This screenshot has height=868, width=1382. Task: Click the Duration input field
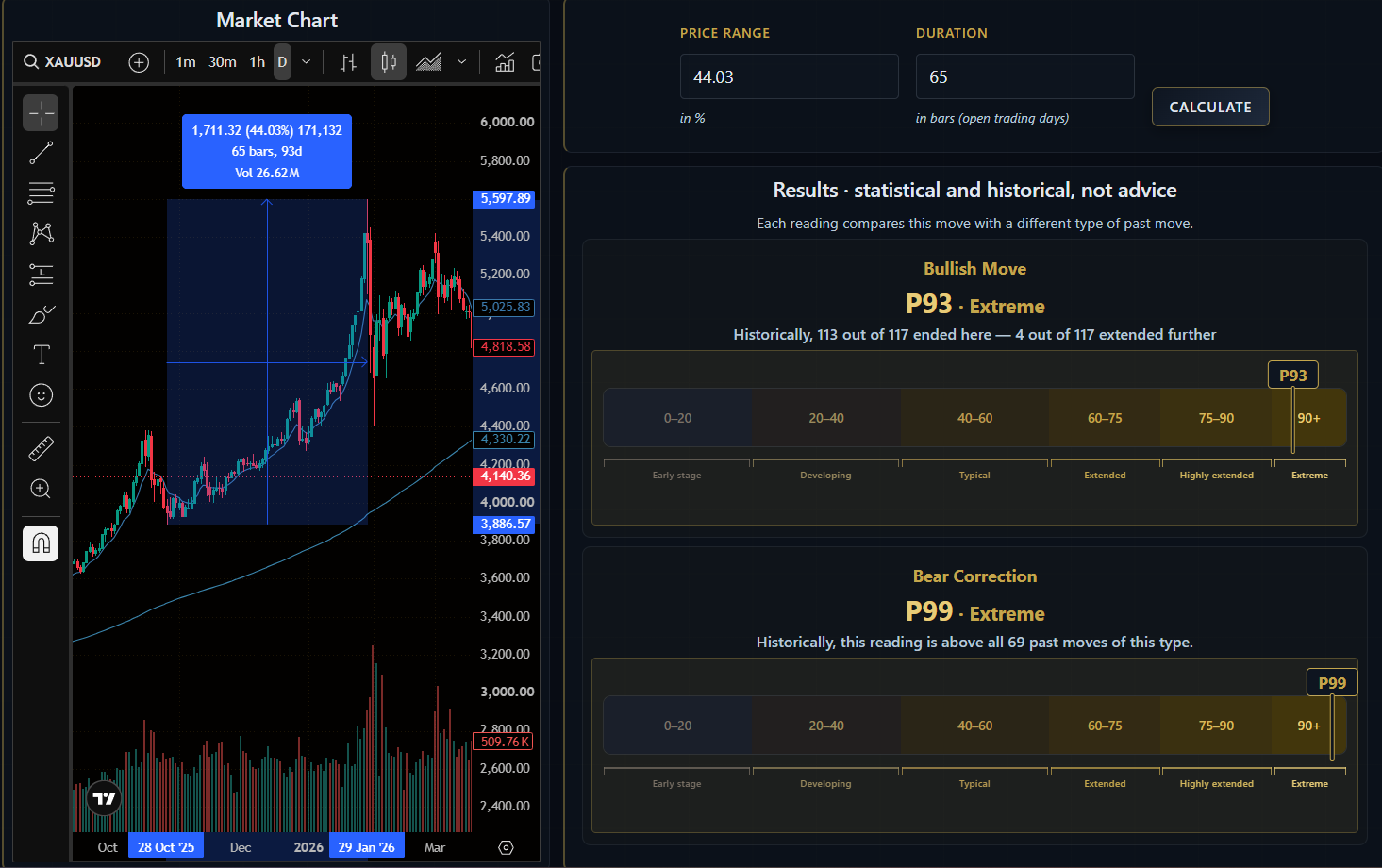[x=1024, y=76]
